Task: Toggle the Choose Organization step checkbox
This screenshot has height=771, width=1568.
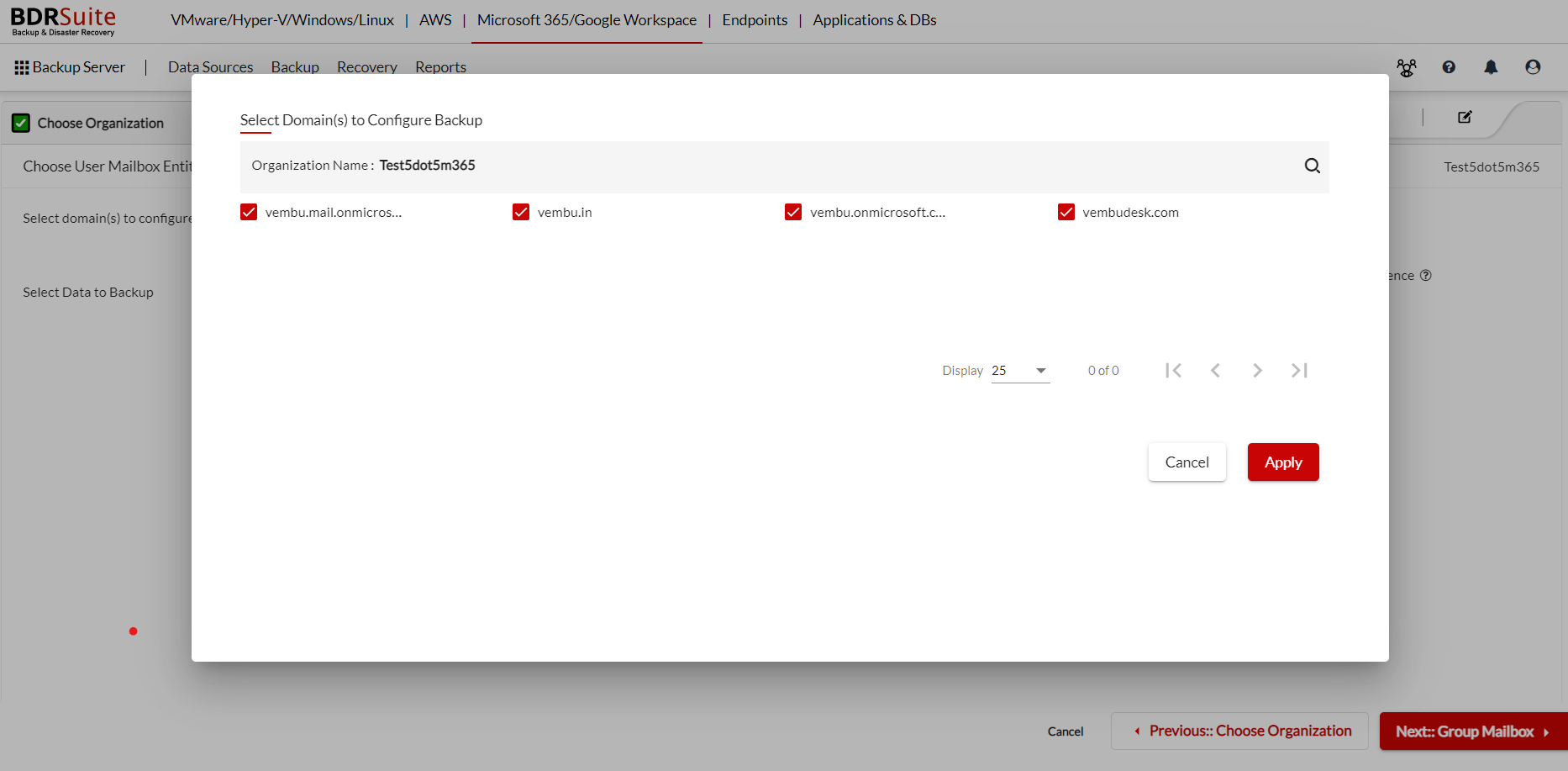Action: coord(21,123)
